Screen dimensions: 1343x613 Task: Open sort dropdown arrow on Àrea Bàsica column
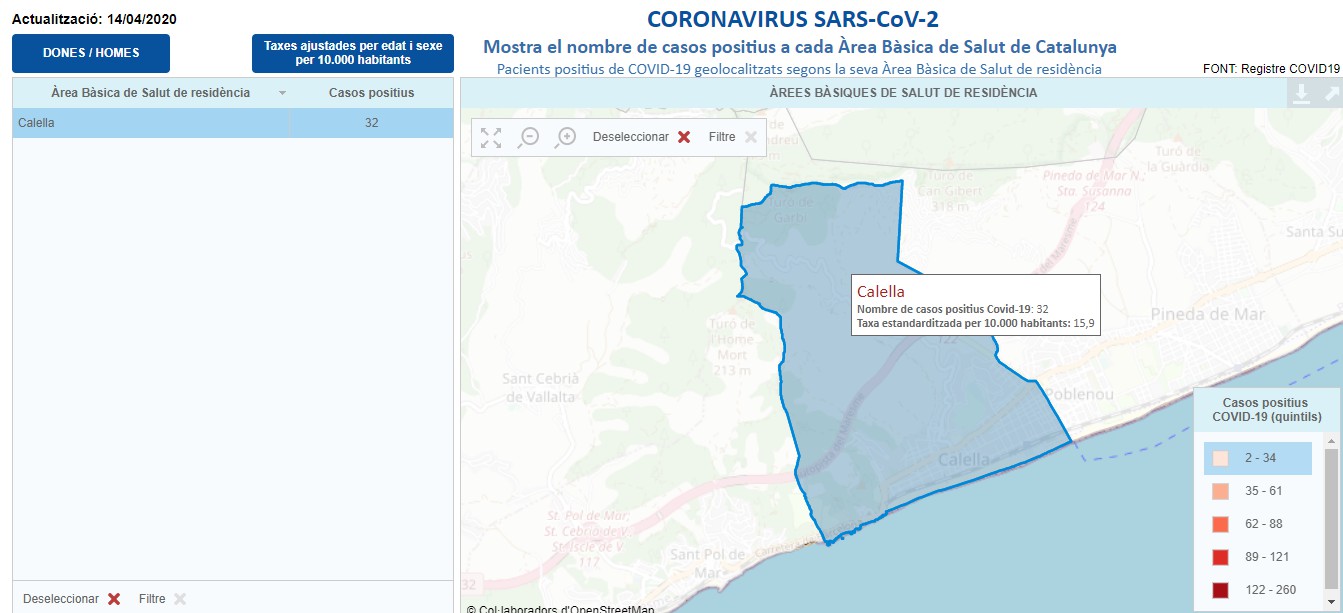pos(283,93)
